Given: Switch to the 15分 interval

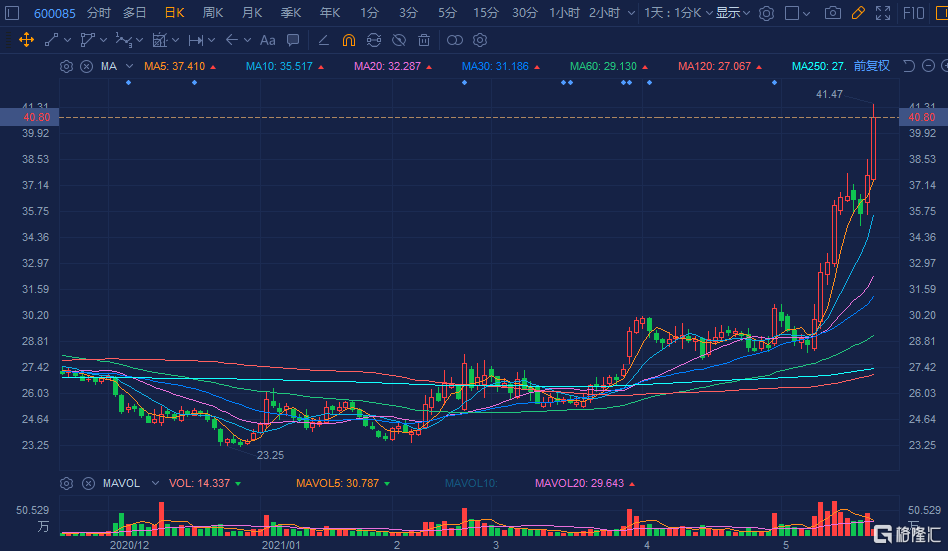Looking at the screenshot, I should (x=486, y=13).
